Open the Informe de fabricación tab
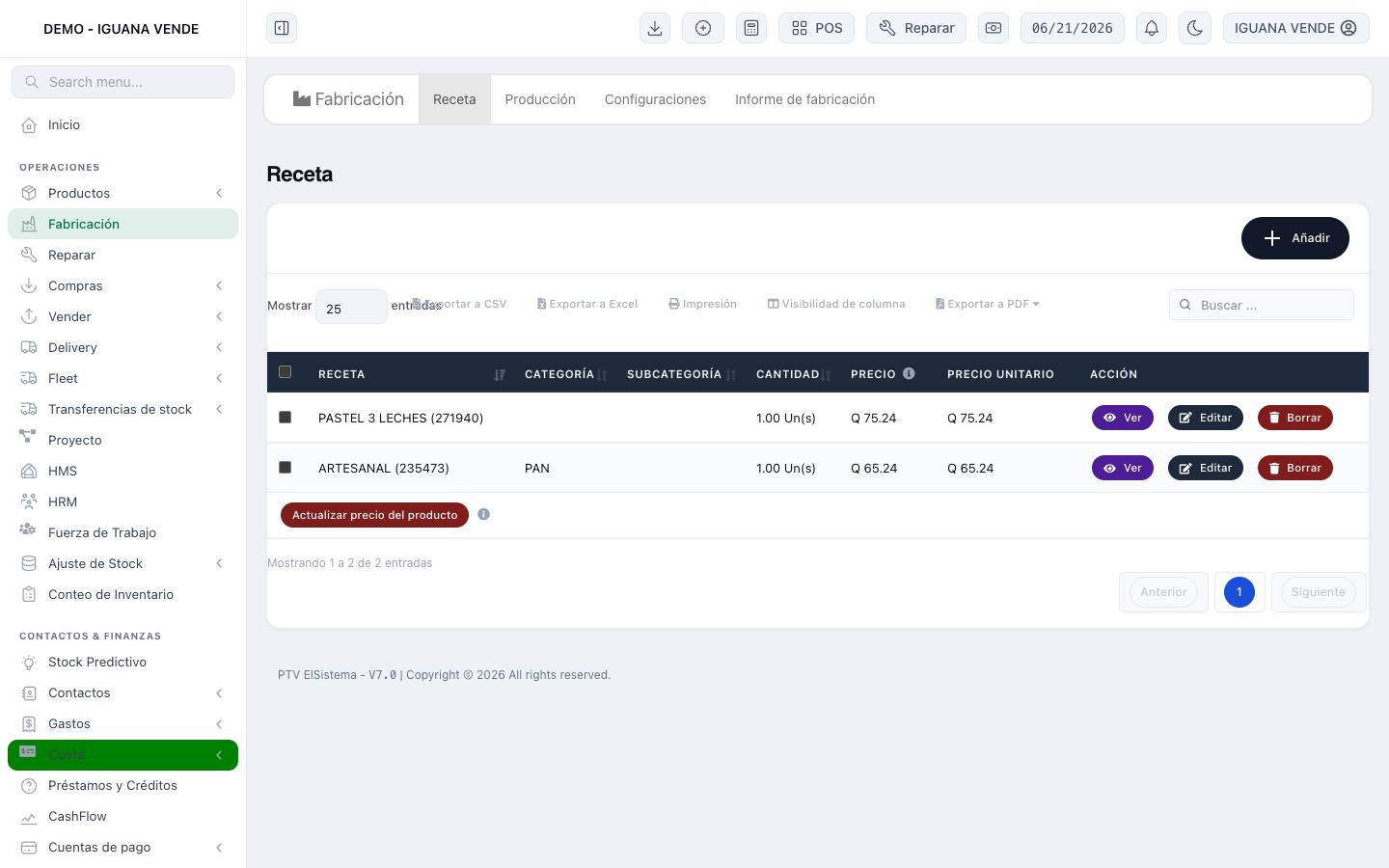 pos(804,99)
